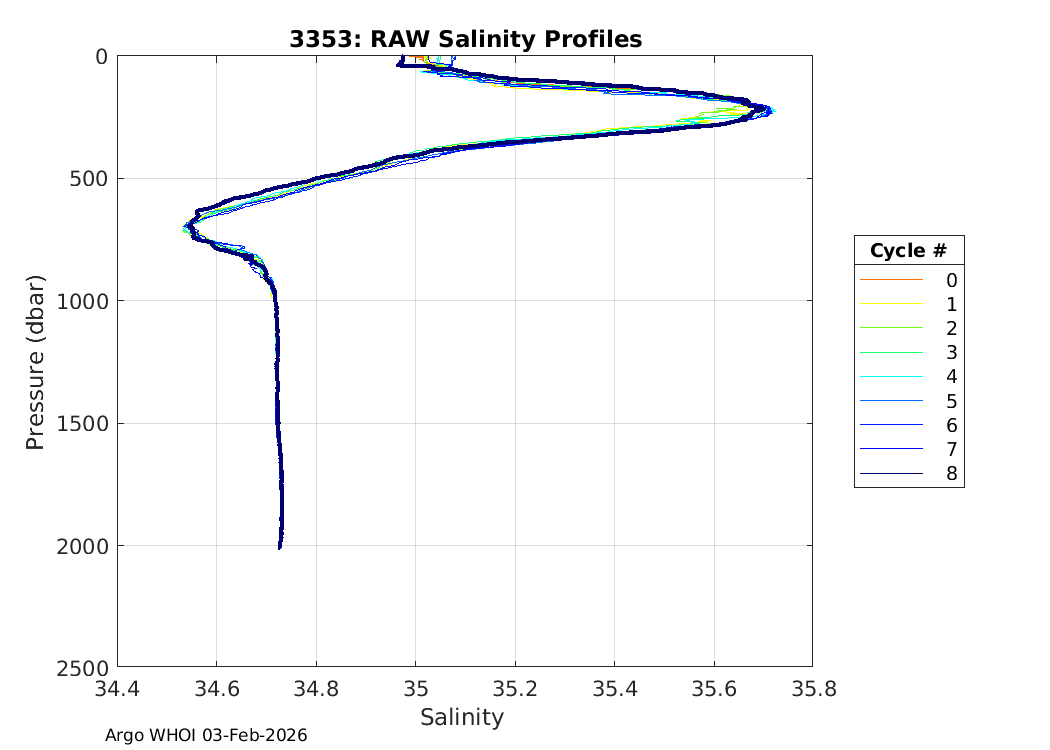Click the 500 tick on pressure axis

point(92,179)
